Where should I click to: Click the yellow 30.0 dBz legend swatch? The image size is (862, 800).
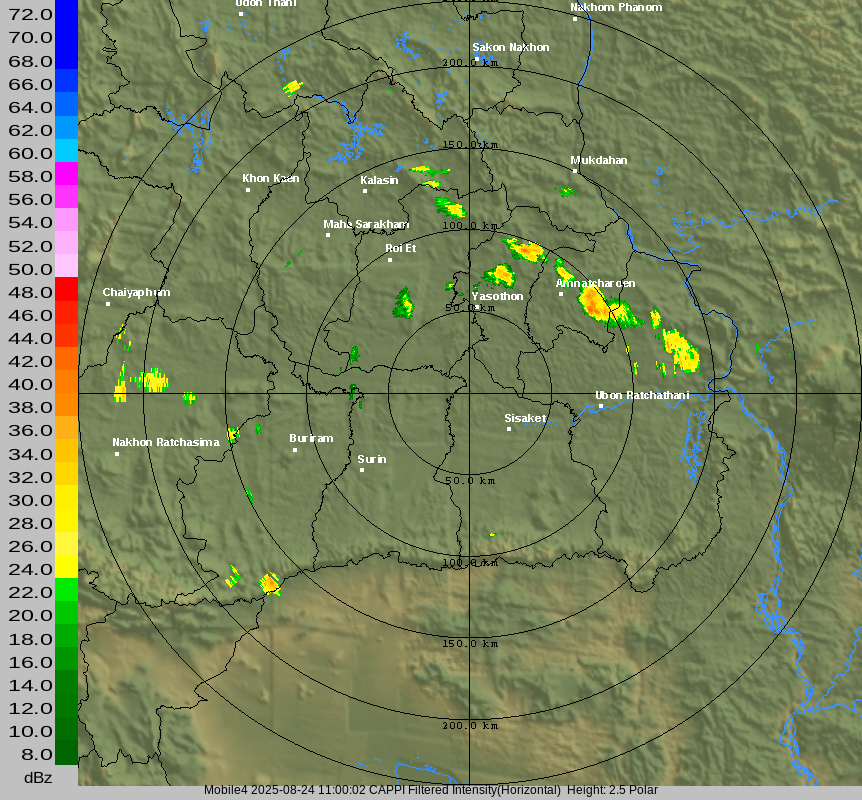click(66, 497)
